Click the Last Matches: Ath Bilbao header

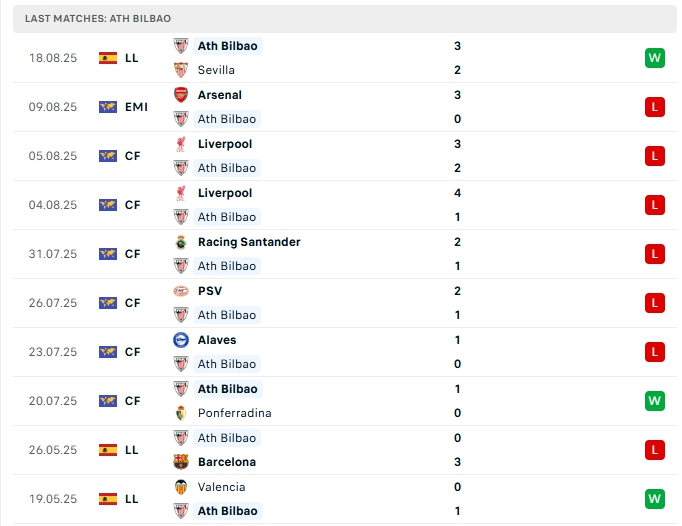[97, 19]
